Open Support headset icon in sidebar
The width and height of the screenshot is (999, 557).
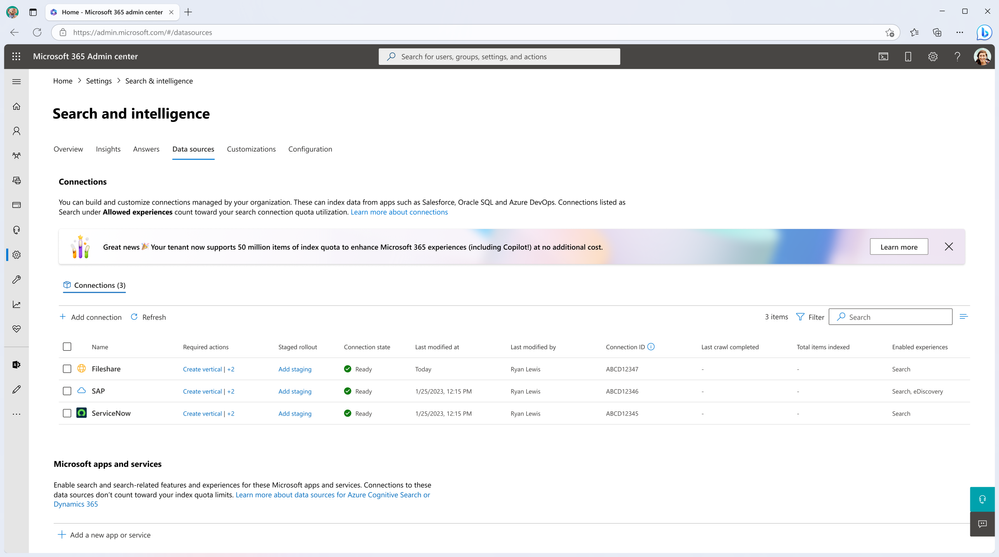pyautogui.click(x=17, y=230)
